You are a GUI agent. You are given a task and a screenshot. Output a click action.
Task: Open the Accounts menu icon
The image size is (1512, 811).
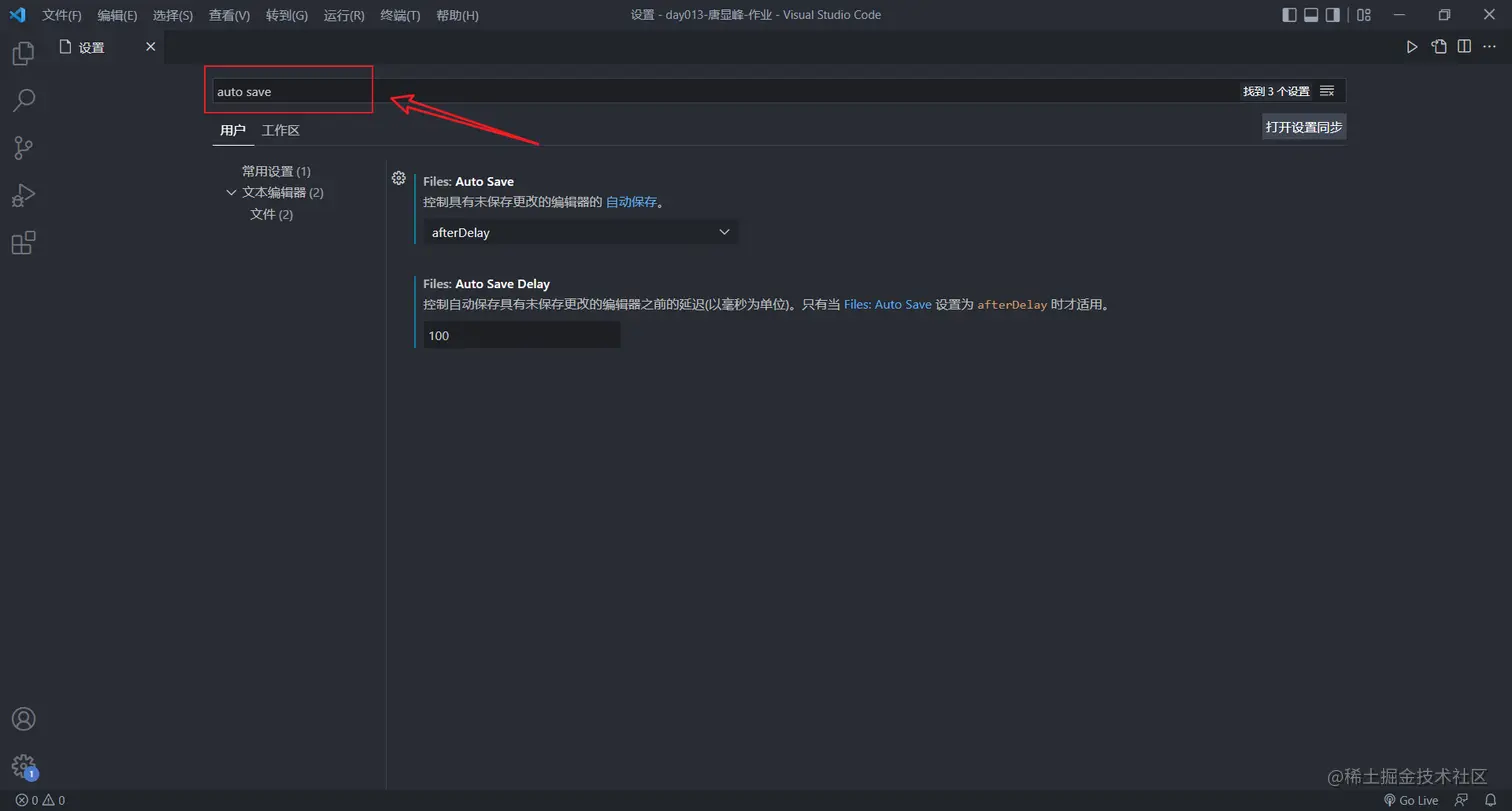pos(23,719)
